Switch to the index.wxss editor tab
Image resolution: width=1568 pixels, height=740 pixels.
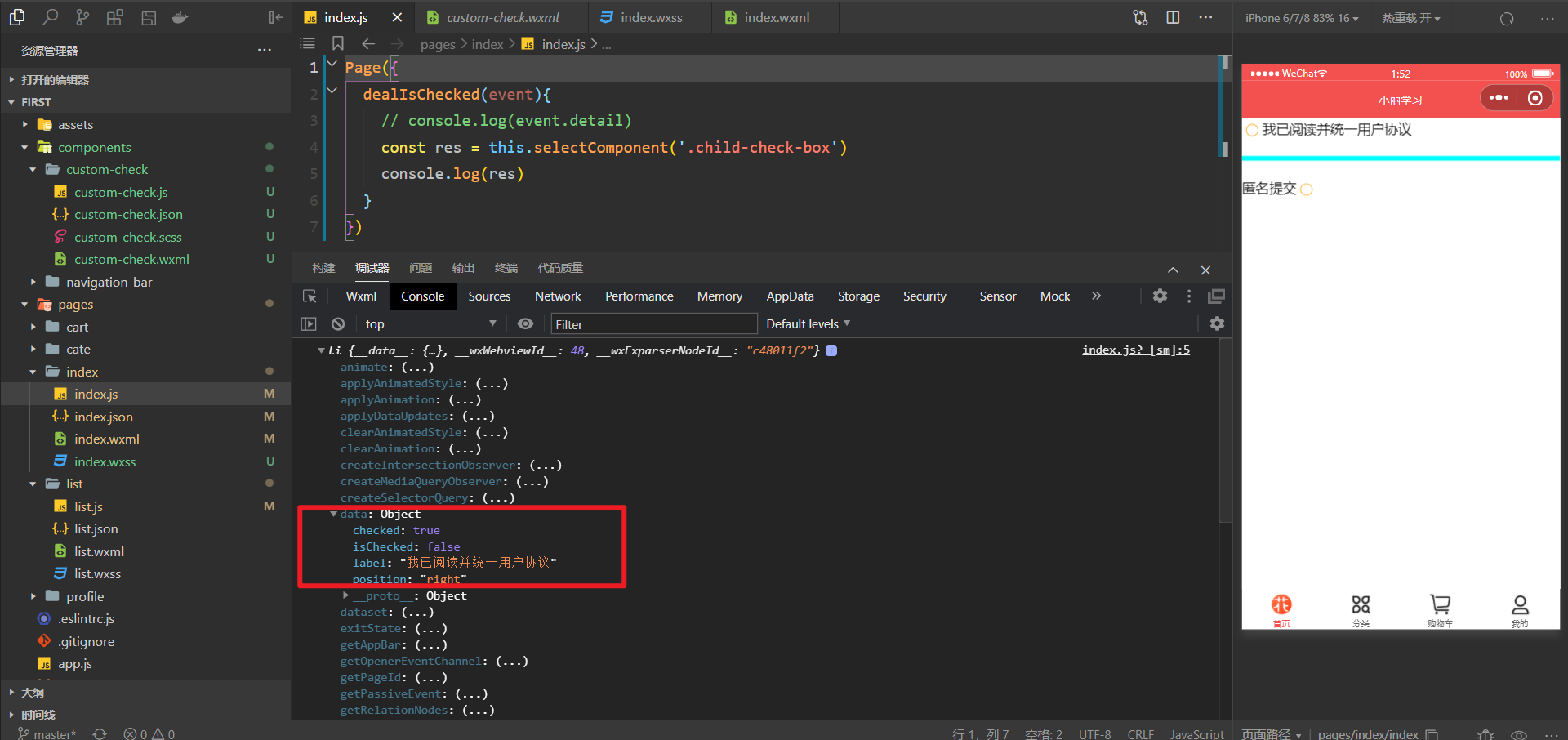click(x=651, y=17)
